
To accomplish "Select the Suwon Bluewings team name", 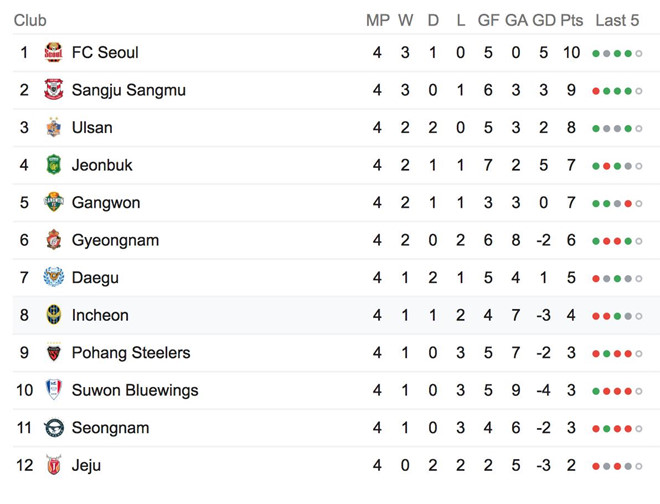I will (135, 390).
